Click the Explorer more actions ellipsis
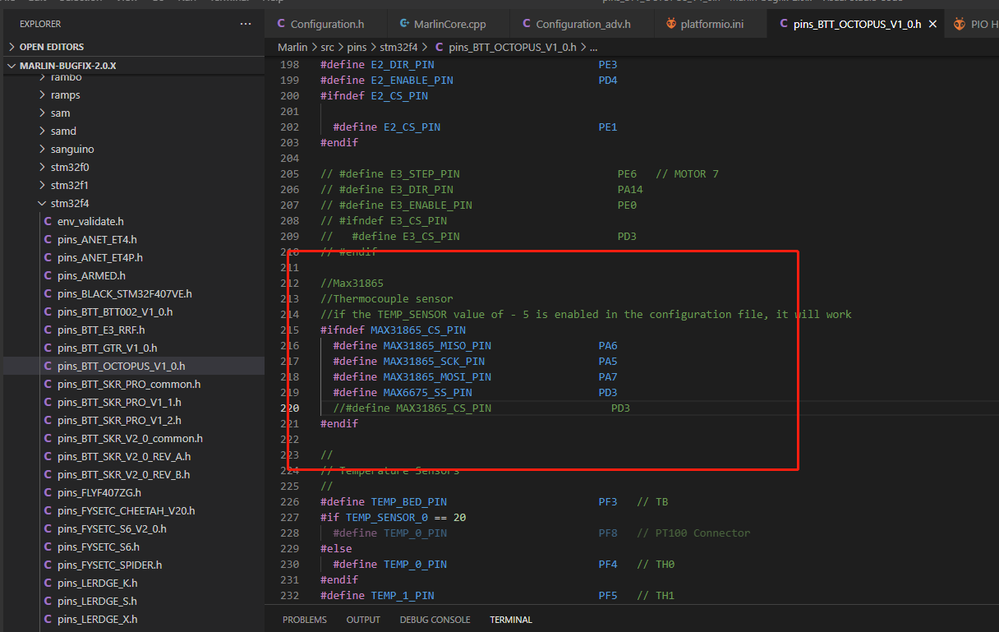The width and height of the screenshot is (999, 632). (x=246, y=23)
